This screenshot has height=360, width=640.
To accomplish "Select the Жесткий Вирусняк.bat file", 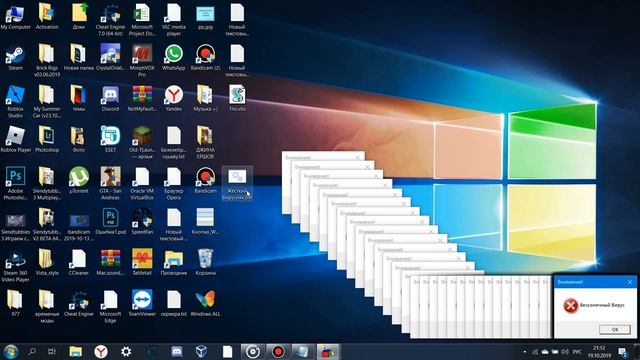I will pos(237,183).
